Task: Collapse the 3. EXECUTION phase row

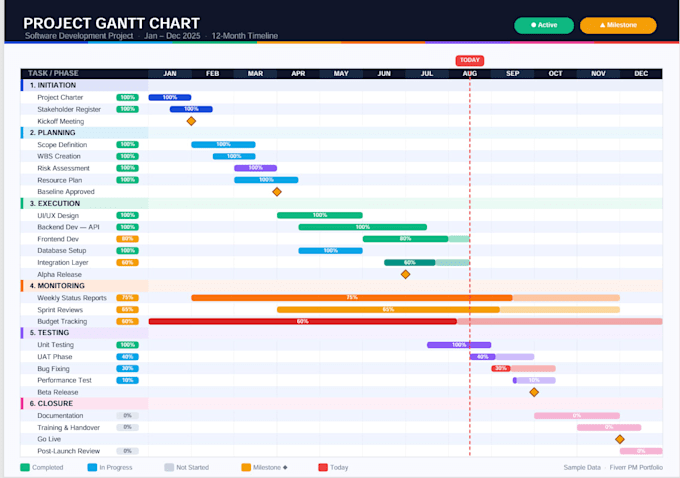Action: tap(341, 203)
